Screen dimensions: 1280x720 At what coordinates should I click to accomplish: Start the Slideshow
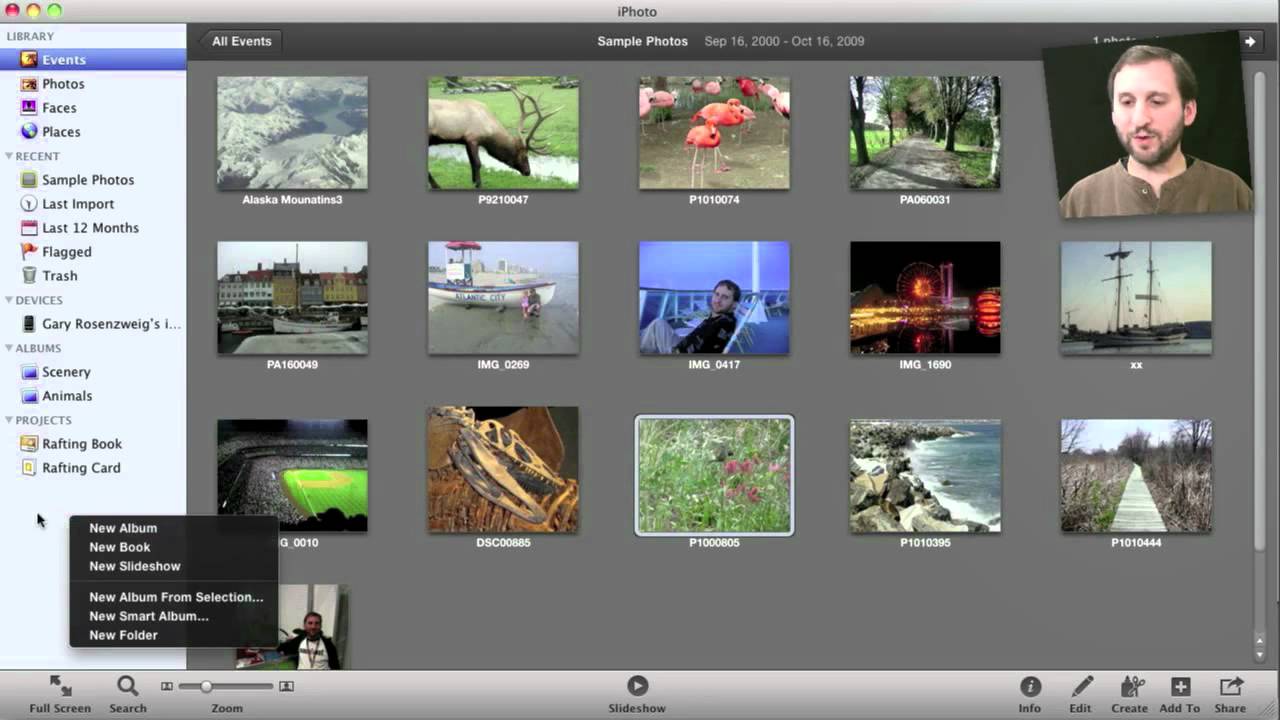(x=637, y=693)
